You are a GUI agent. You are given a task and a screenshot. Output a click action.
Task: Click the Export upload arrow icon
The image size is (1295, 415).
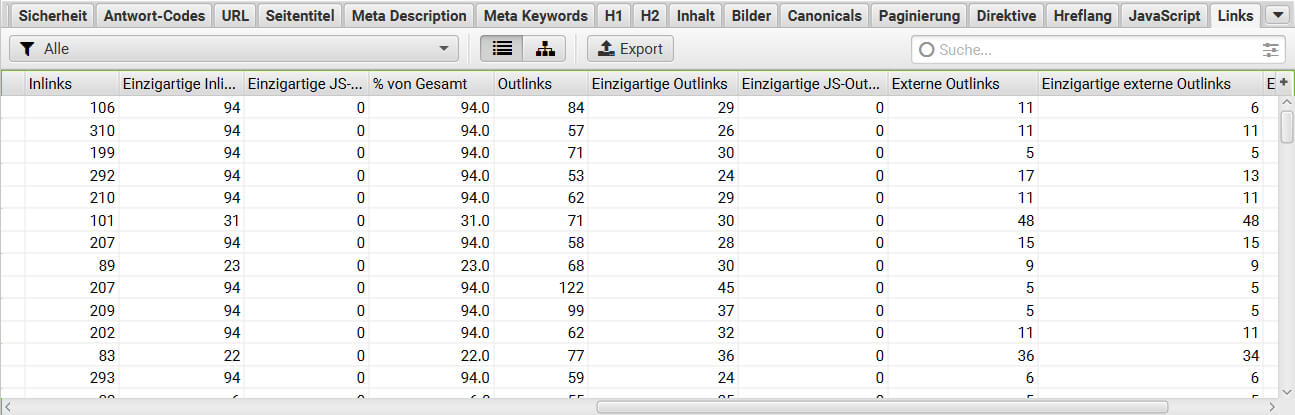(606, 48)
